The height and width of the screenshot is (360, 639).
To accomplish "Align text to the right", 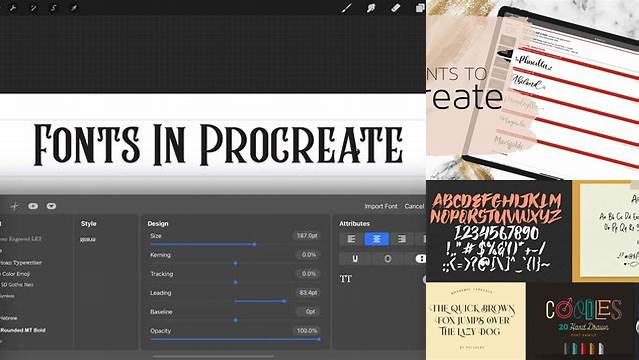I will pos(402,239).
